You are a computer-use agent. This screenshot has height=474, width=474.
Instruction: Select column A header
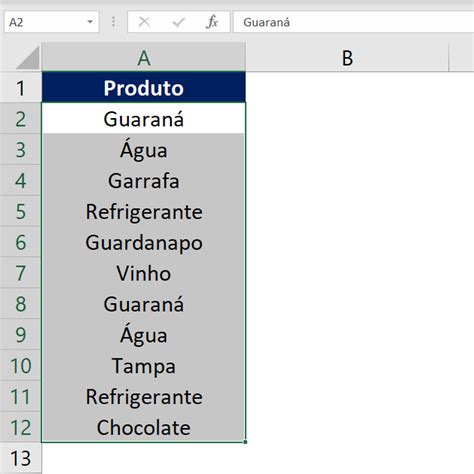pyautogui.click(x=144, y=57)
